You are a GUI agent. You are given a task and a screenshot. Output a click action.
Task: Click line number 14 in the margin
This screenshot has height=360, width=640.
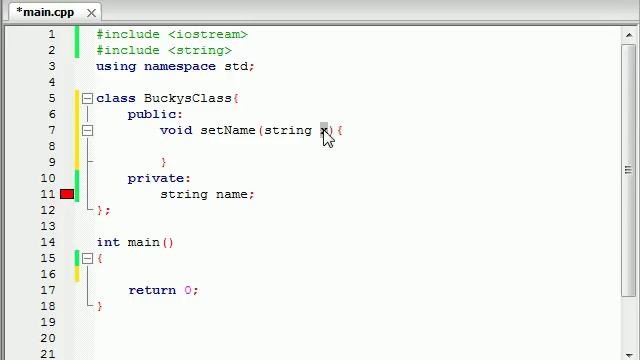click(x=48, y=242)
